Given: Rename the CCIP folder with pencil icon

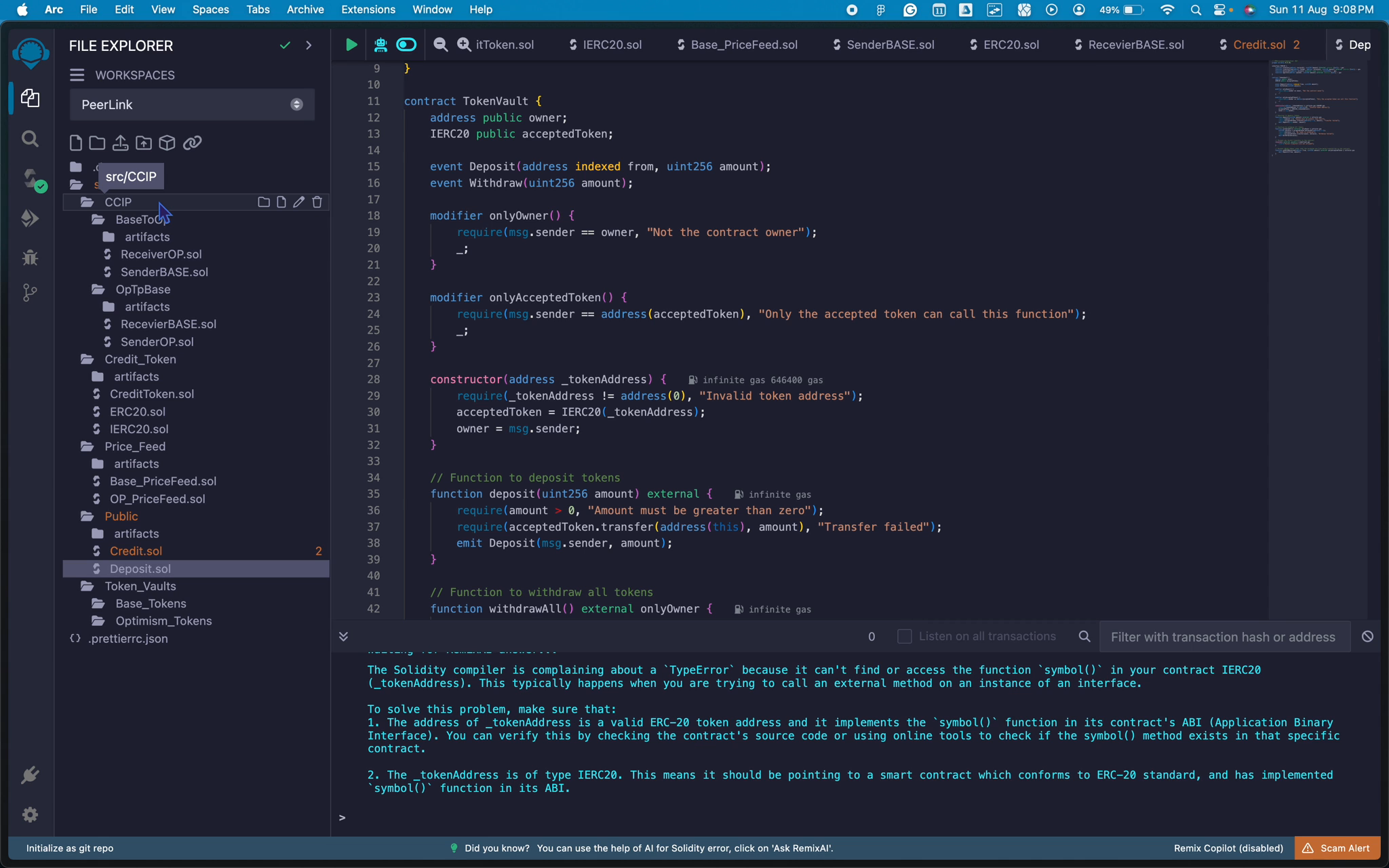Looking at the screenshot, I should (x=298, y=202).
